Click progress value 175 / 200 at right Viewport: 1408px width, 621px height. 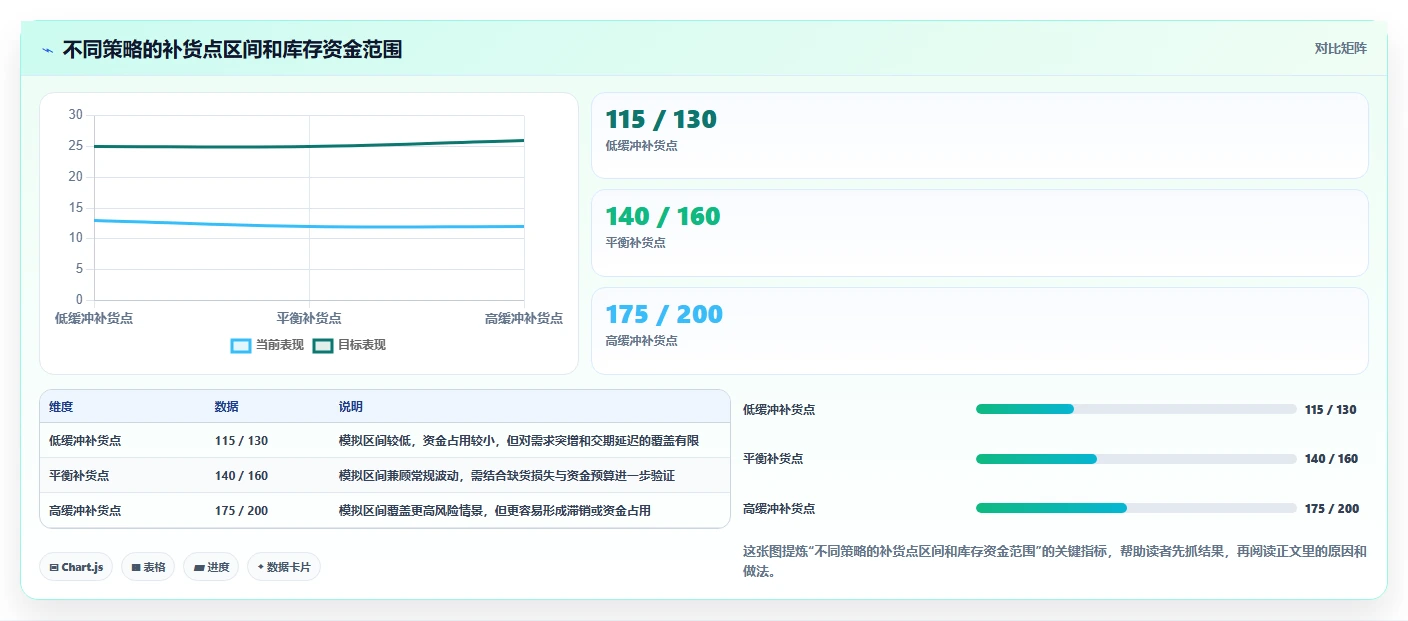pos(1331,508)
